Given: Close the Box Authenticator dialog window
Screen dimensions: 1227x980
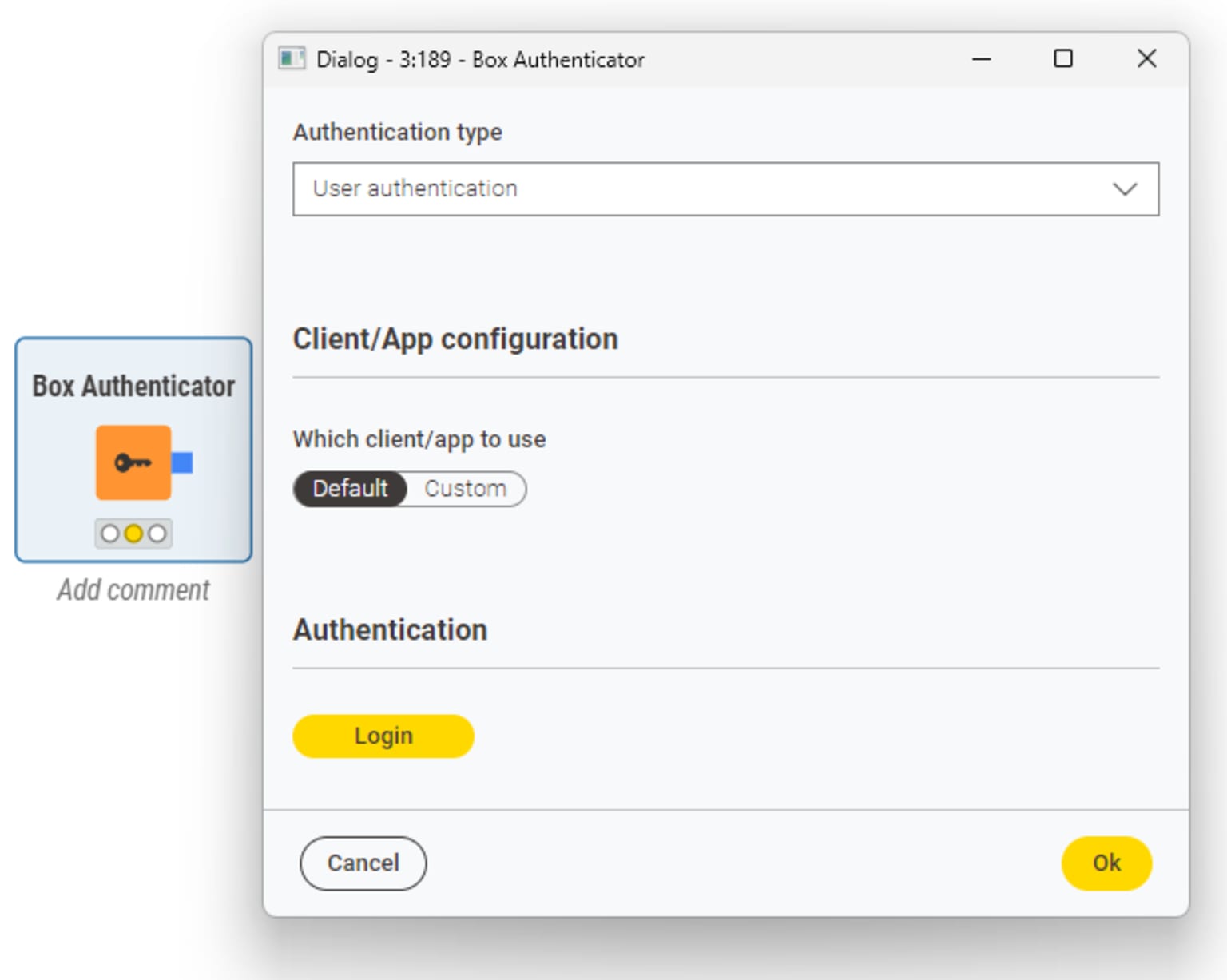Looking at the screenshot, I should [x=1146, y=59].
